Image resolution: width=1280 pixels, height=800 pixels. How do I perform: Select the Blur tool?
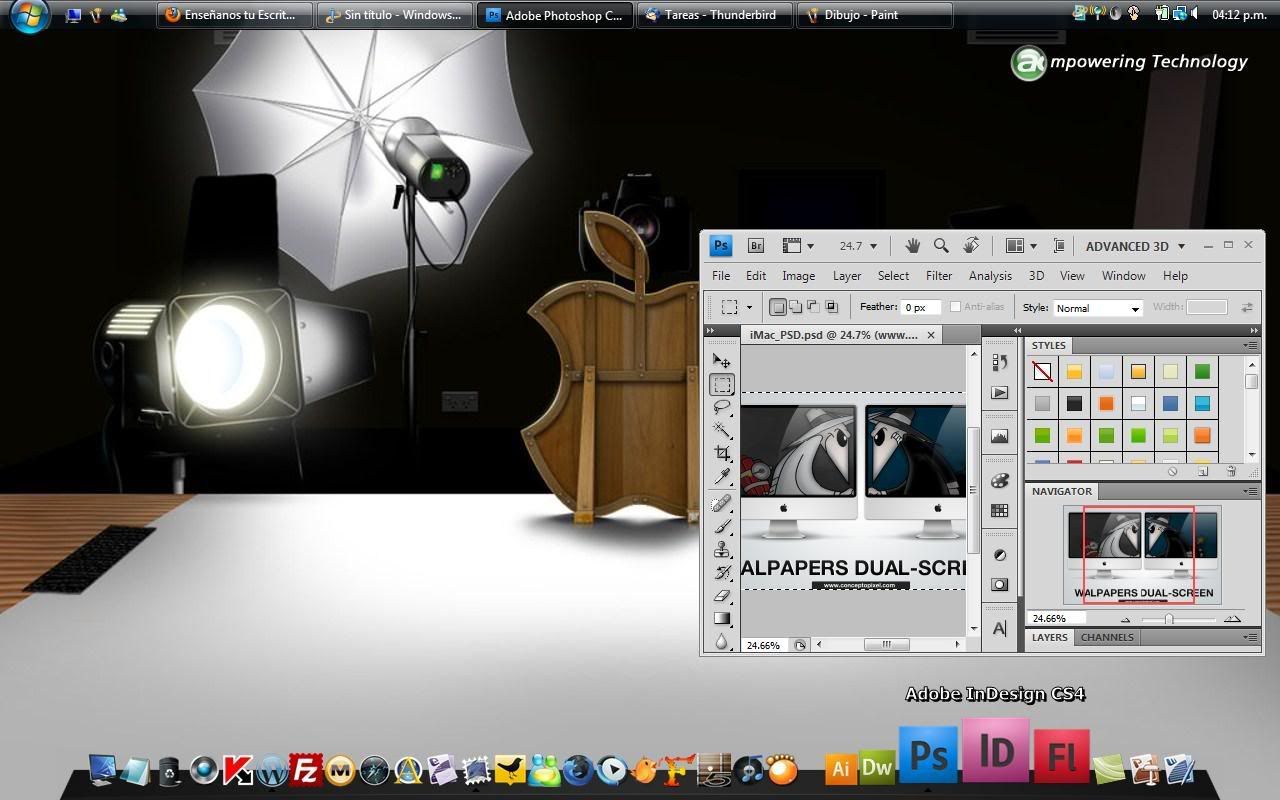tap(722, 641)
